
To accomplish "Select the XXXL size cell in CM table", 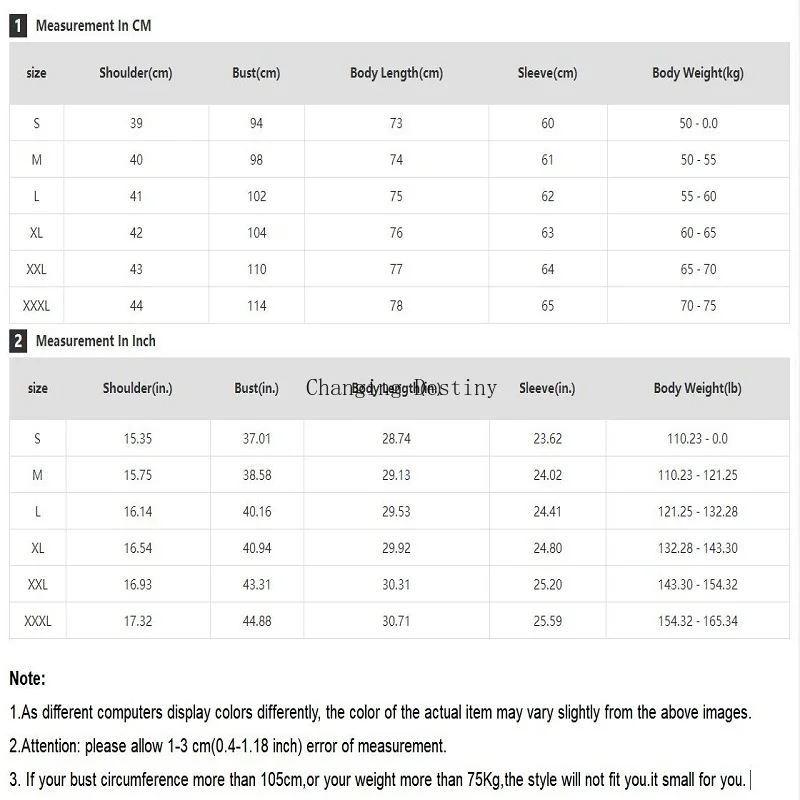I will coord(36,306).
